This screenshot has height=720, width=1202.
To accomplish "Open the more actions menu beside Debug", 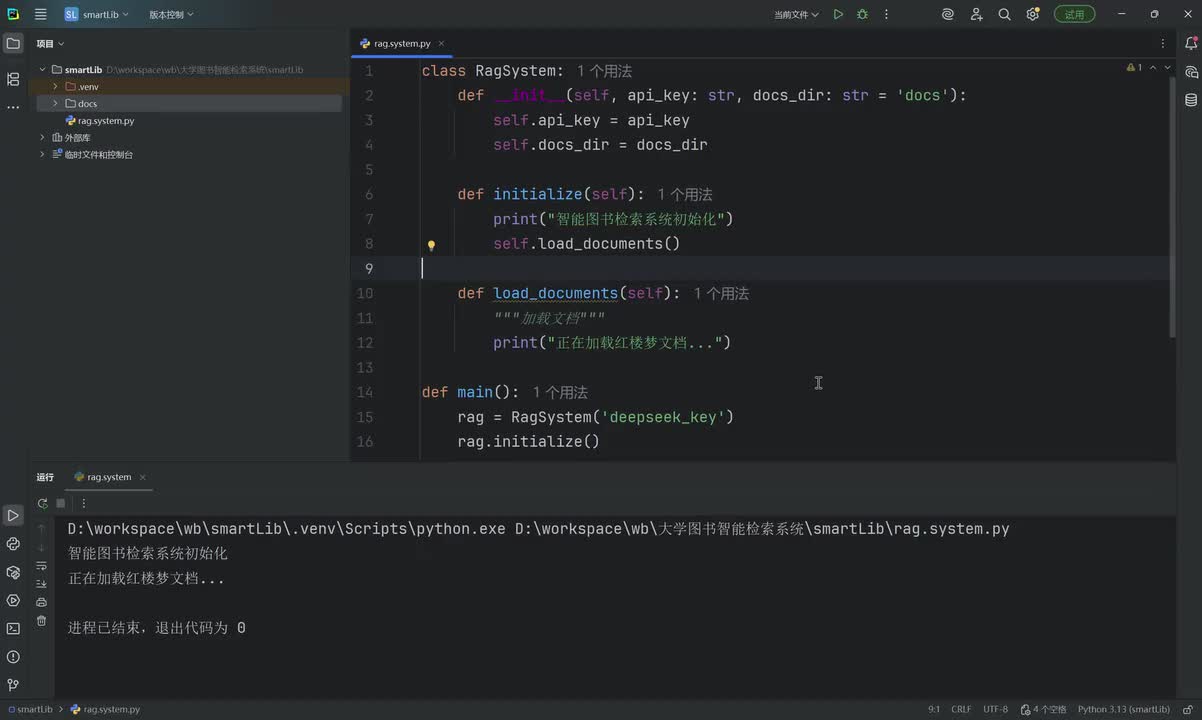I will [x=886, y=14].
